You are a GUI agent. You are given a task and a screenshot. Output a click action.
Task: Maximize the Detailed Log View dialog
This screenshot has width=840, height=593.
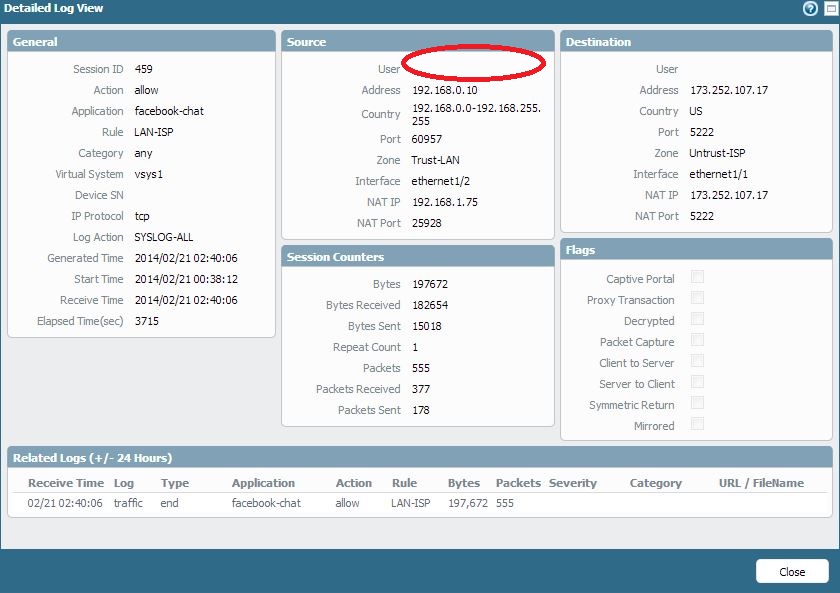(832, 9)
